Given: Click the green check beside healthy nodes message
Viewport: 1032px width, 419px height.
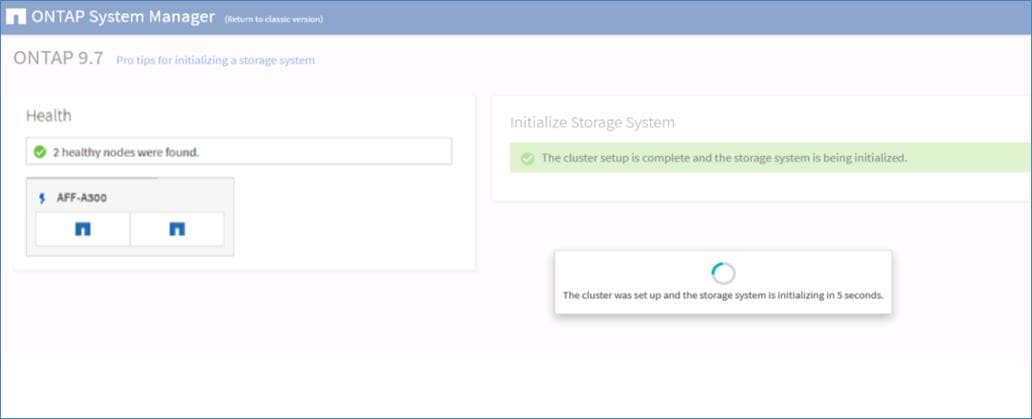Looking at the screenshot, I should tap(39, 152).
